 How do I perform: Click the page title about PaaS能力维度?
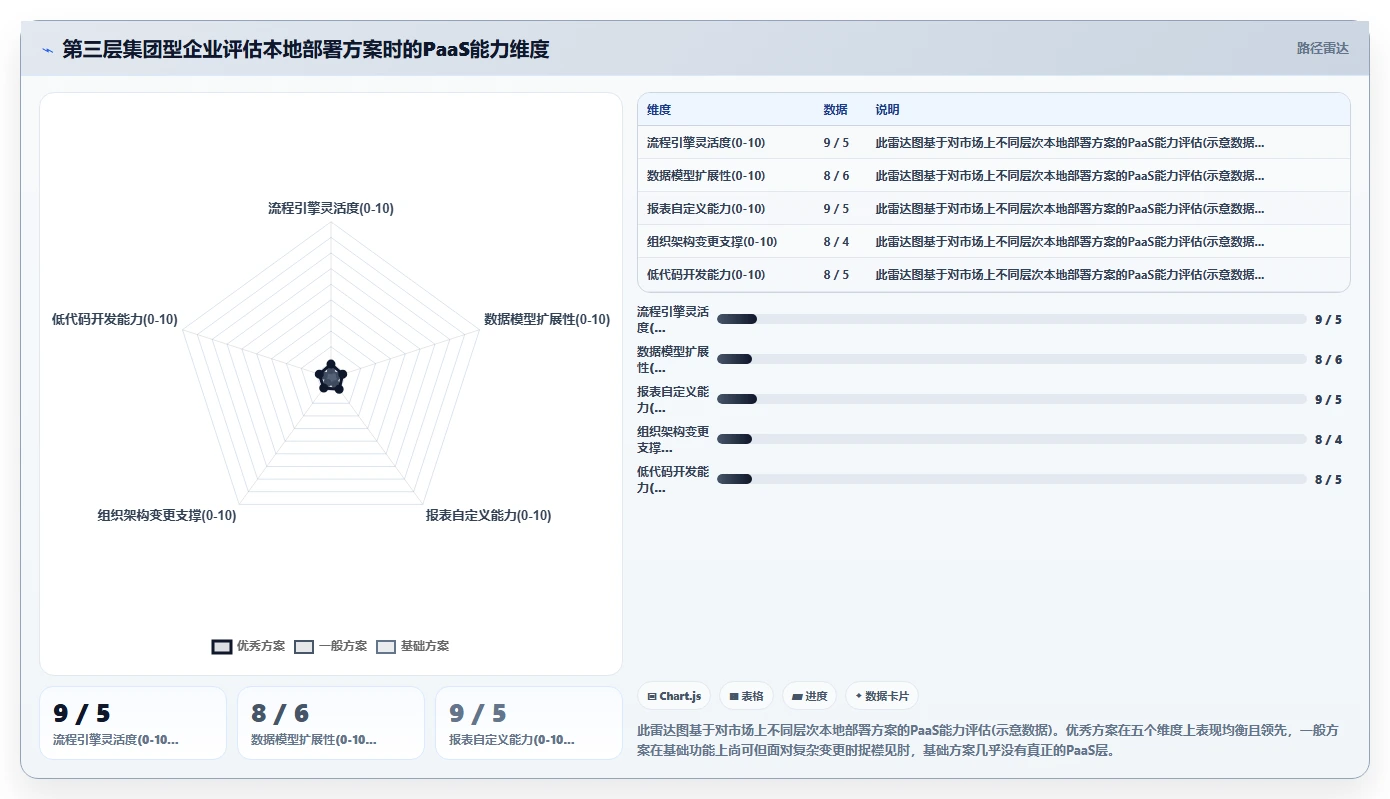coord(306,49)
